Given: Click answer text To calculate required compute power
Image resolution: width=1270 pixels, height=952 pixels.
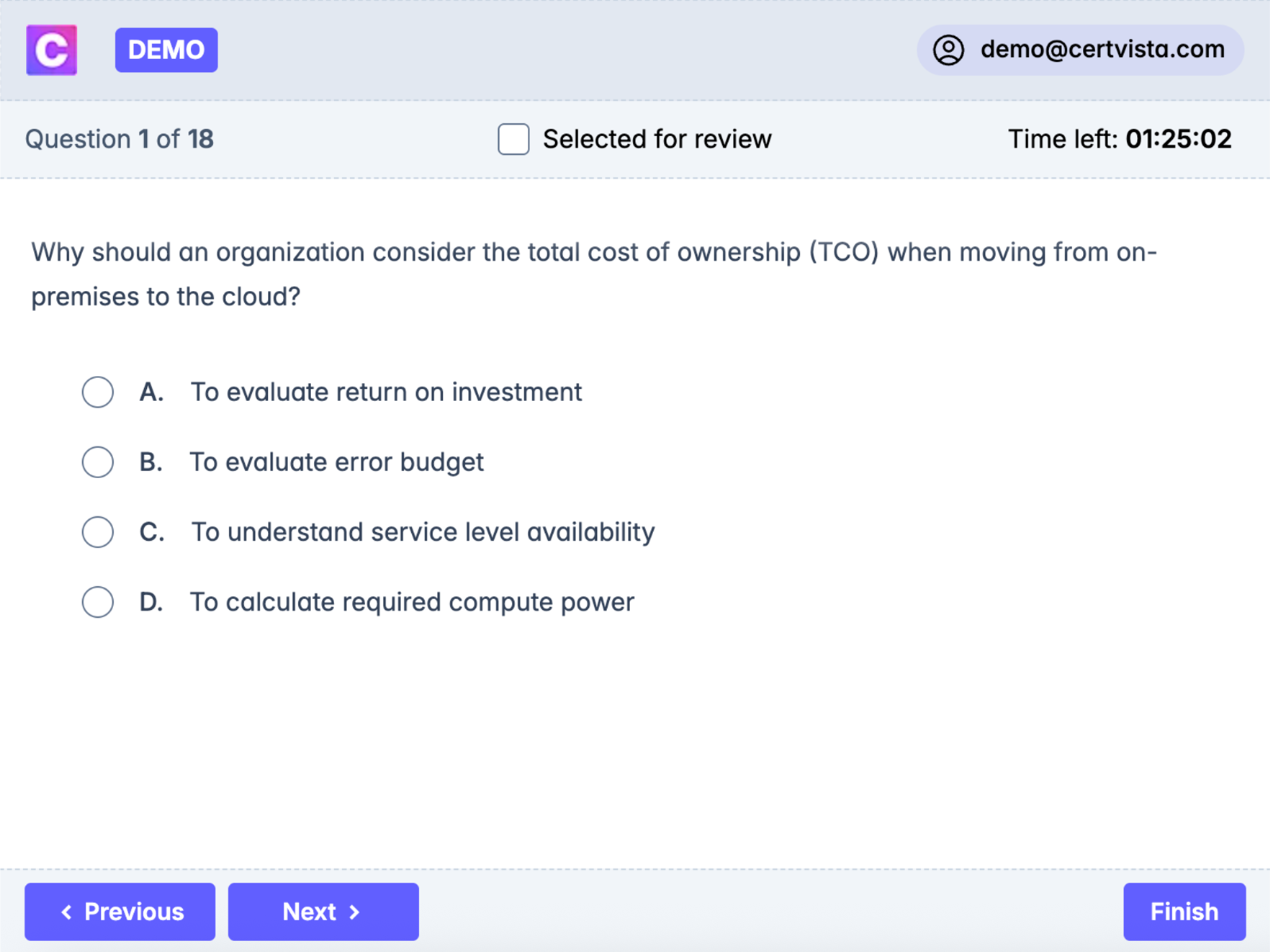Looking at the screenshot, I should (411, 602).
